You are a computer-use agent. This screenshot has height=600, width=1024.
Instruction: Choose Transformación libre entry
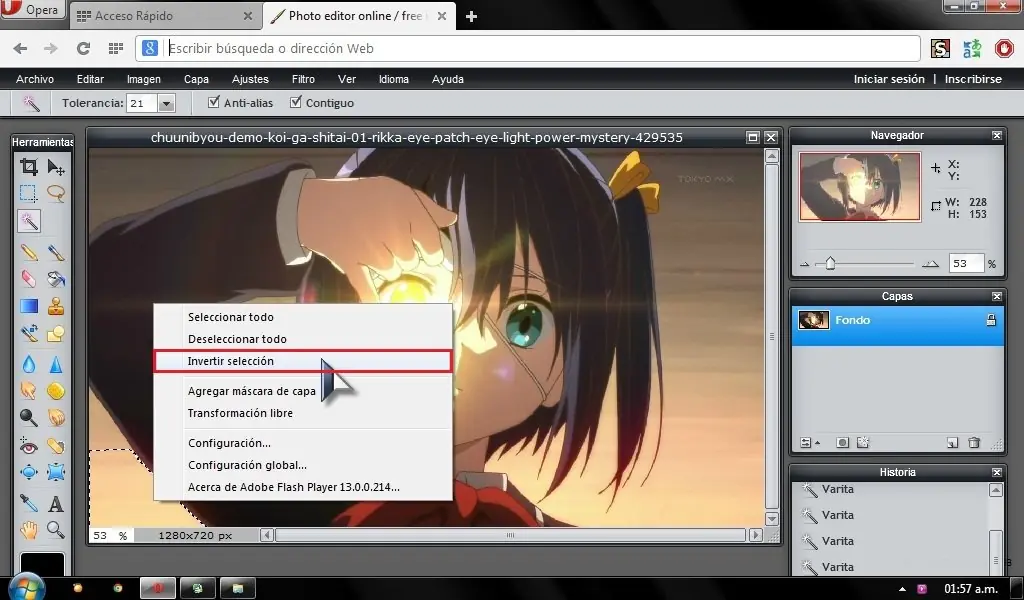pyautogui.click(x=302, y=413)
